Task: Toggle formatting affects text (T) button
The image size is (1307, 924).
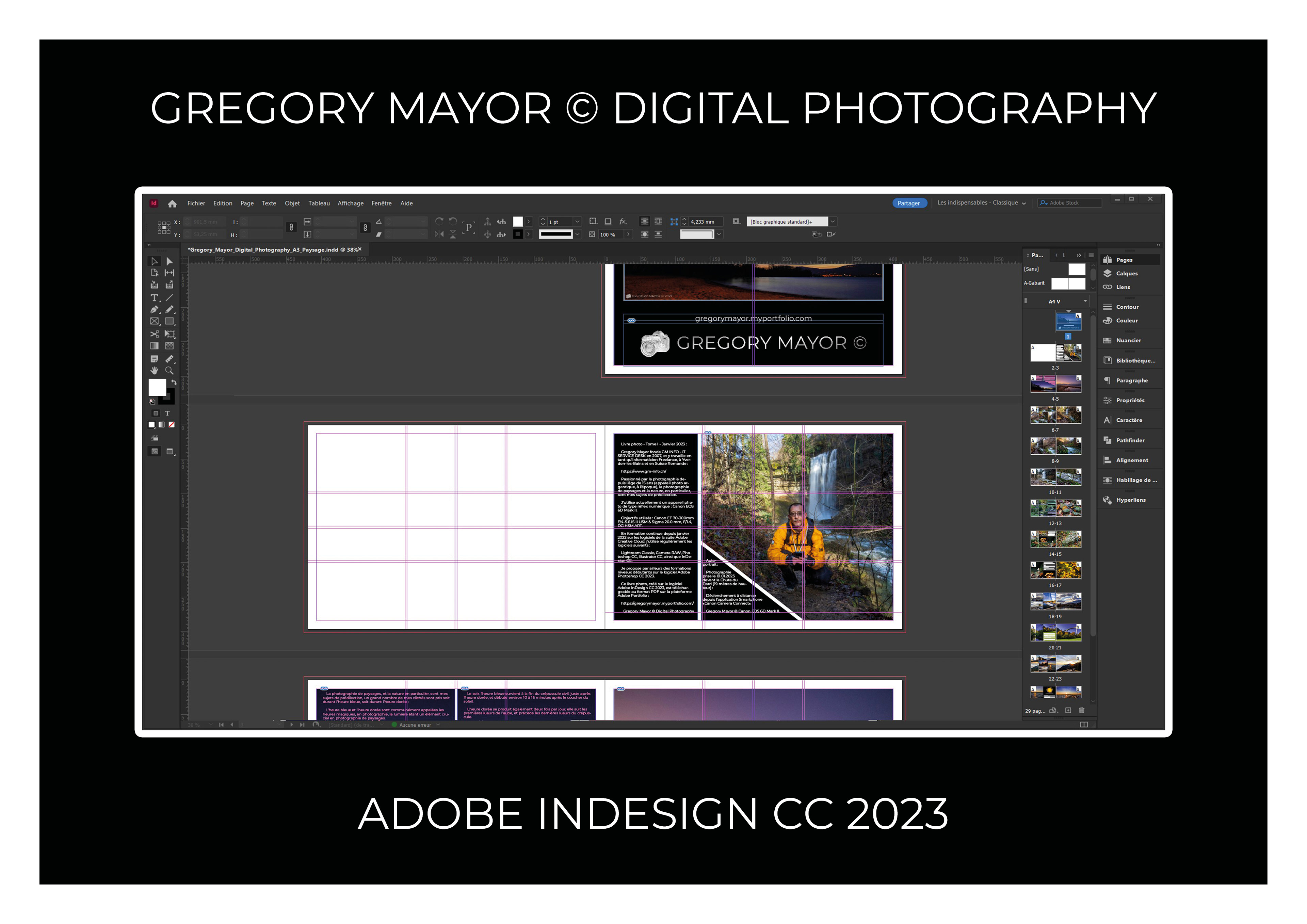Action: [x=167, y=414]
